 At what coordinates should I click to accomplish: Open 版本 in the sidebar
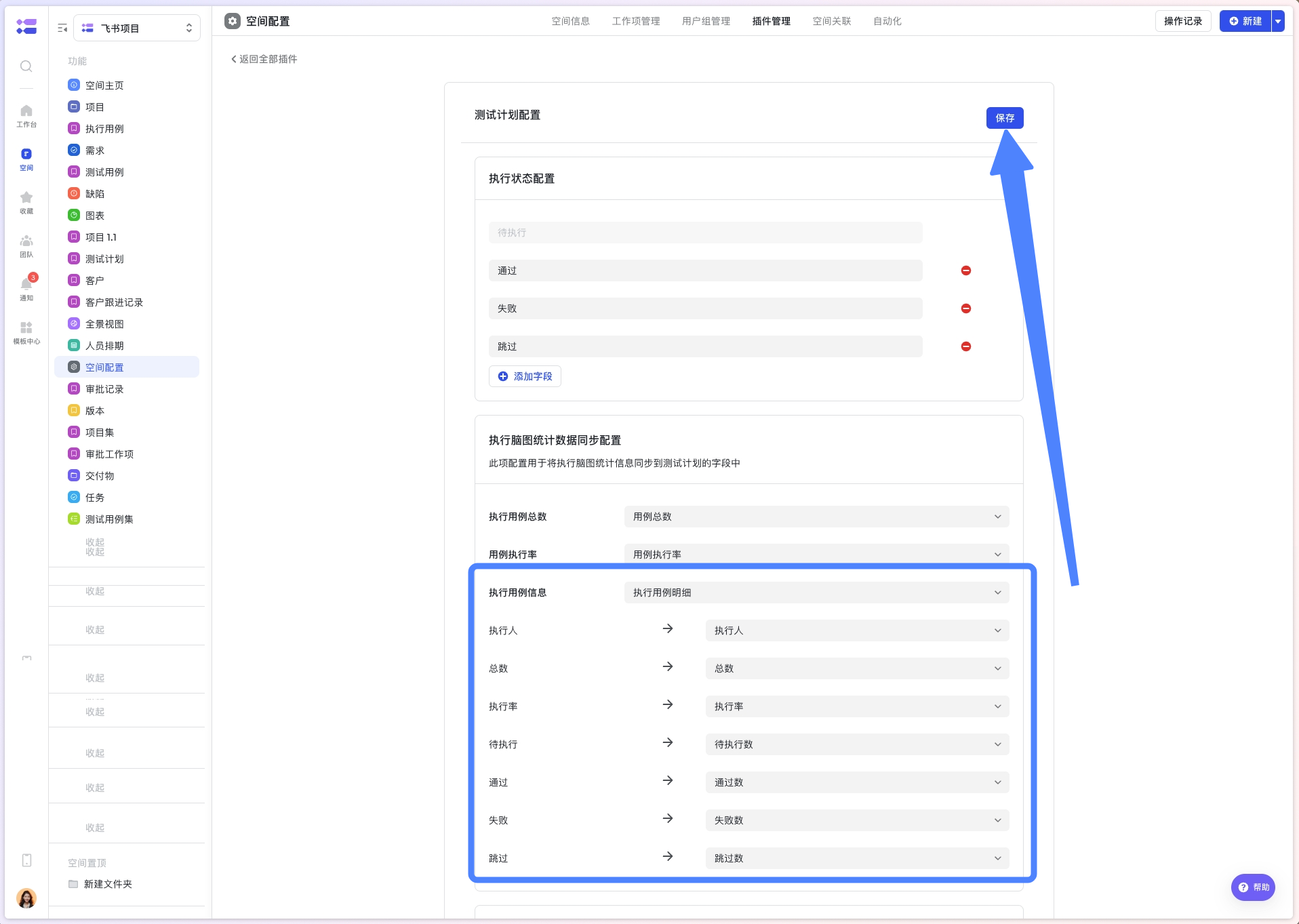point(127,411)
